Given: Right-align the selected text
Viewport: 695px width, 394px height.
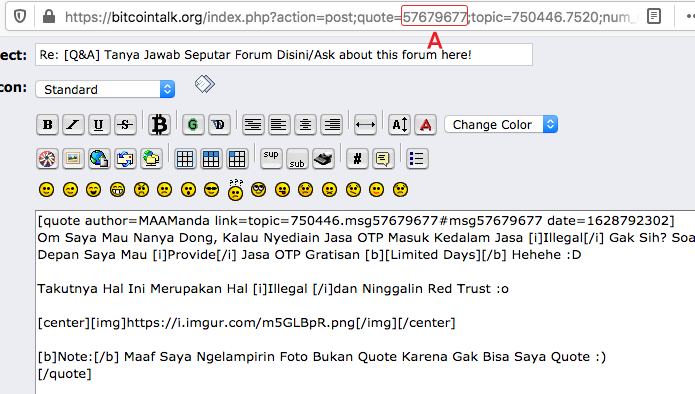Looking at the screenshot, I should pyautogui.click(x=332, y=125).
